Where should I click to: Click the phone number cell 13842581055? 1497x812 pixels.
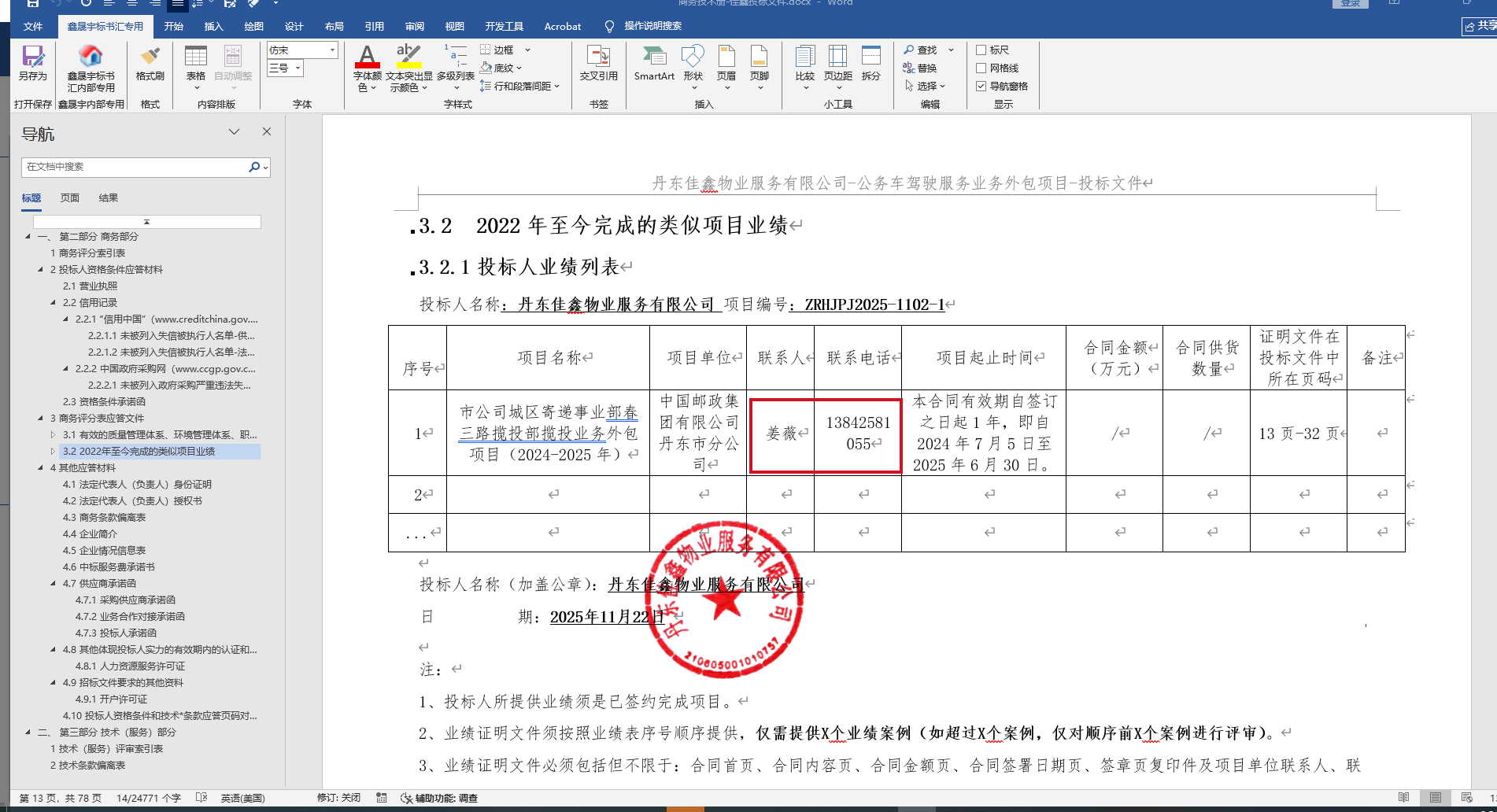pos(858,433)
